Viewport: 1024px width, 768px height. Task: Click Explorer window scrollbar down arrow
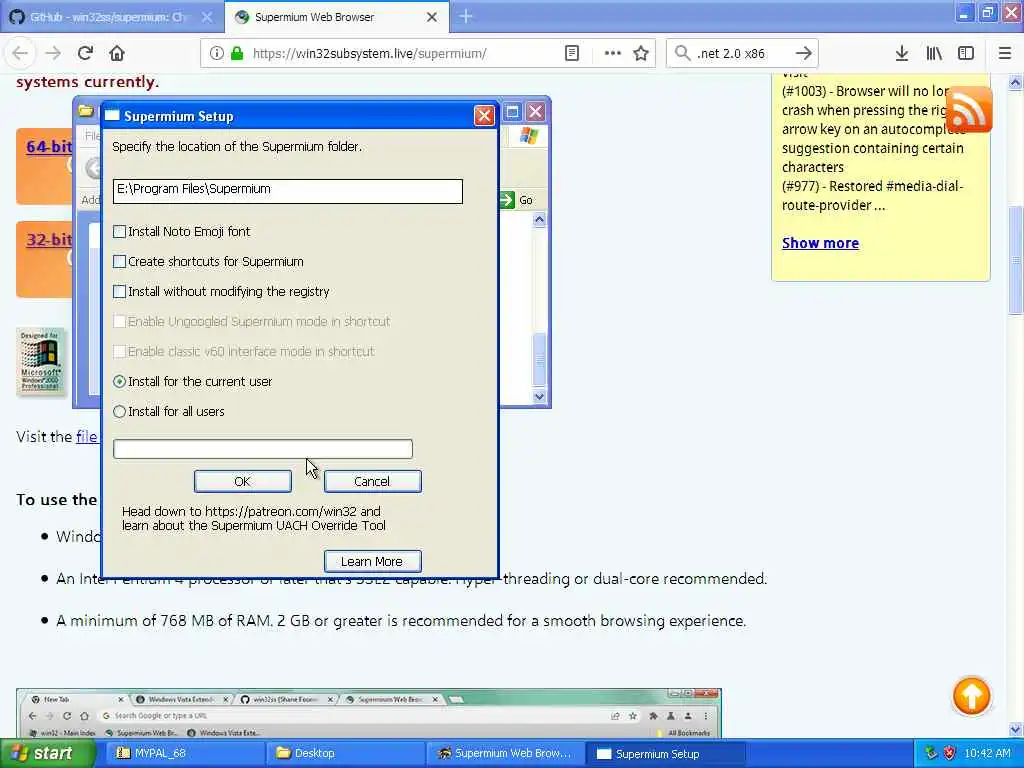pyautogui.click(x=539, y=396)
